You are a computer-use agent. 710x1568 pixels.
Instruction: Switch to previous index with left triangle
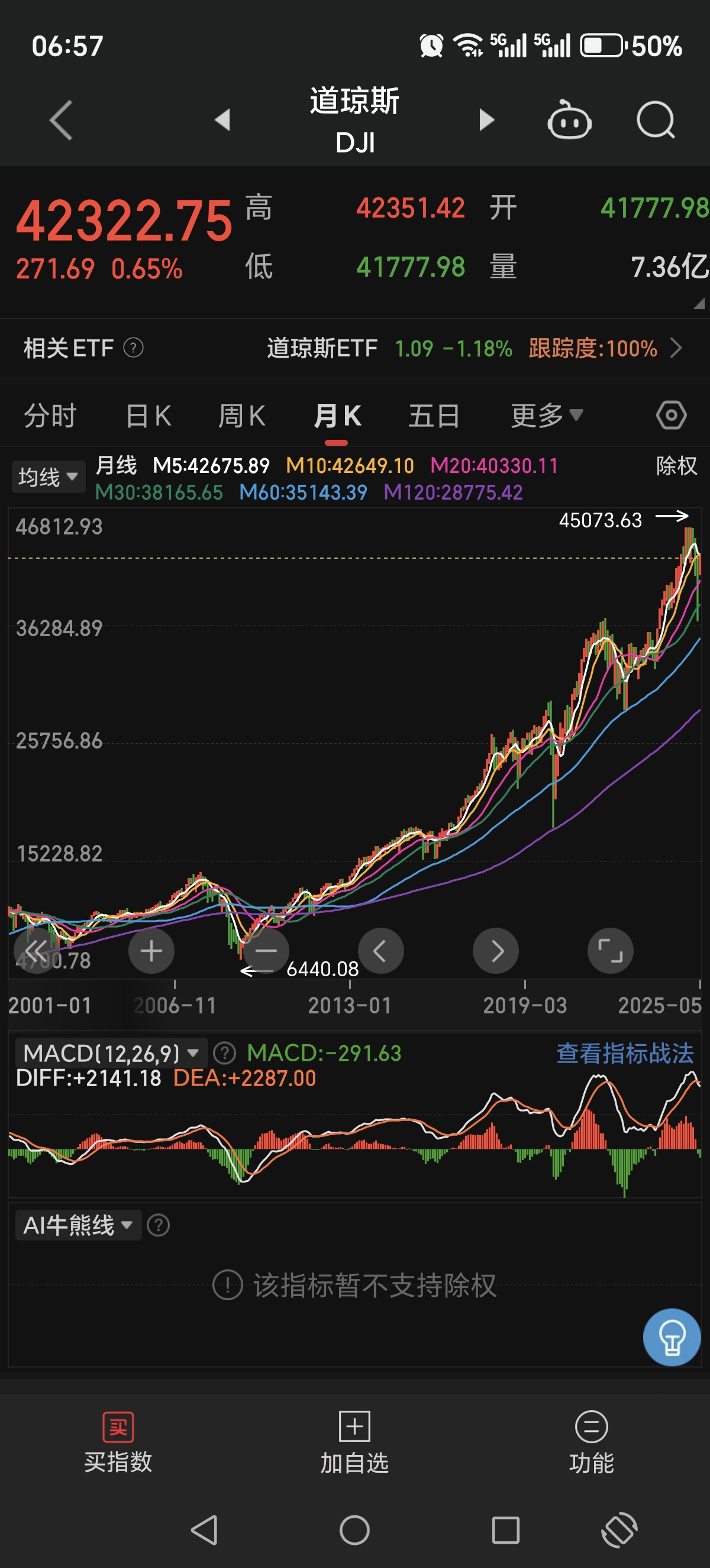[x=223, y=120]
